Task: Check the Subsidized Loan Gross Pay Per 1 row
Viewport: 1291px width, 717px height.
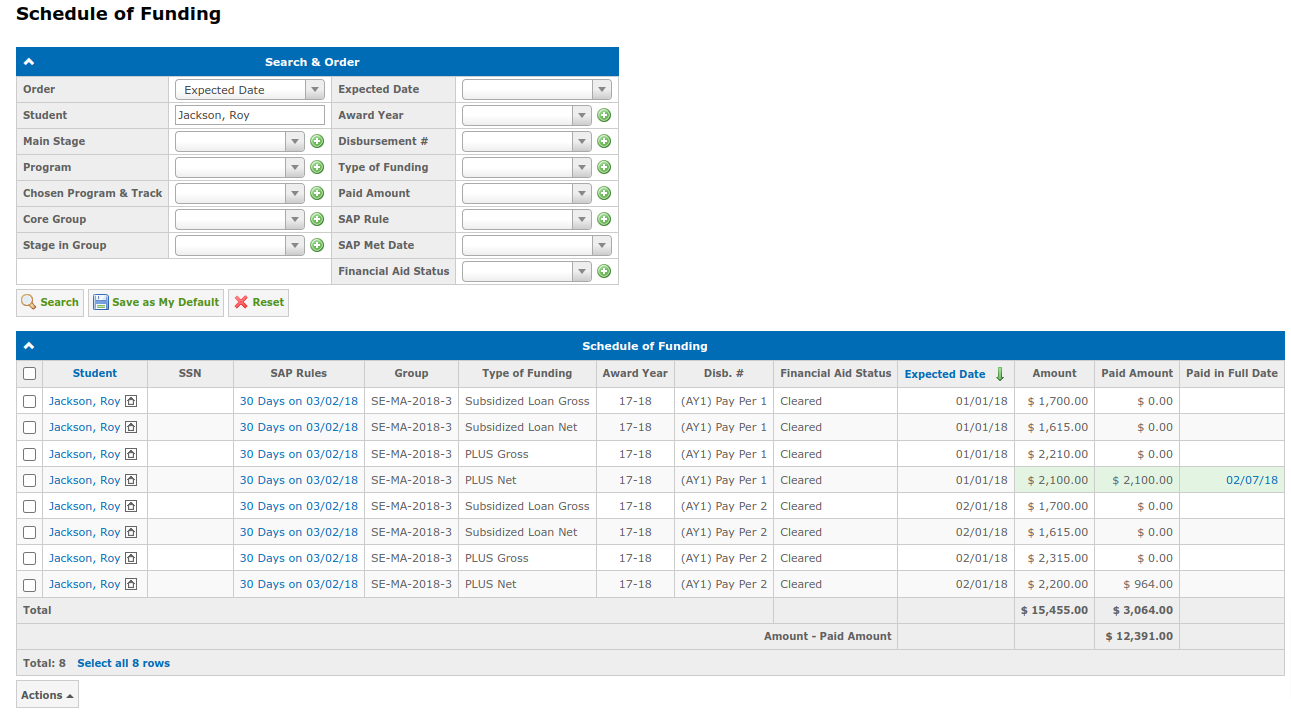Action: click(x=30, y=401)
